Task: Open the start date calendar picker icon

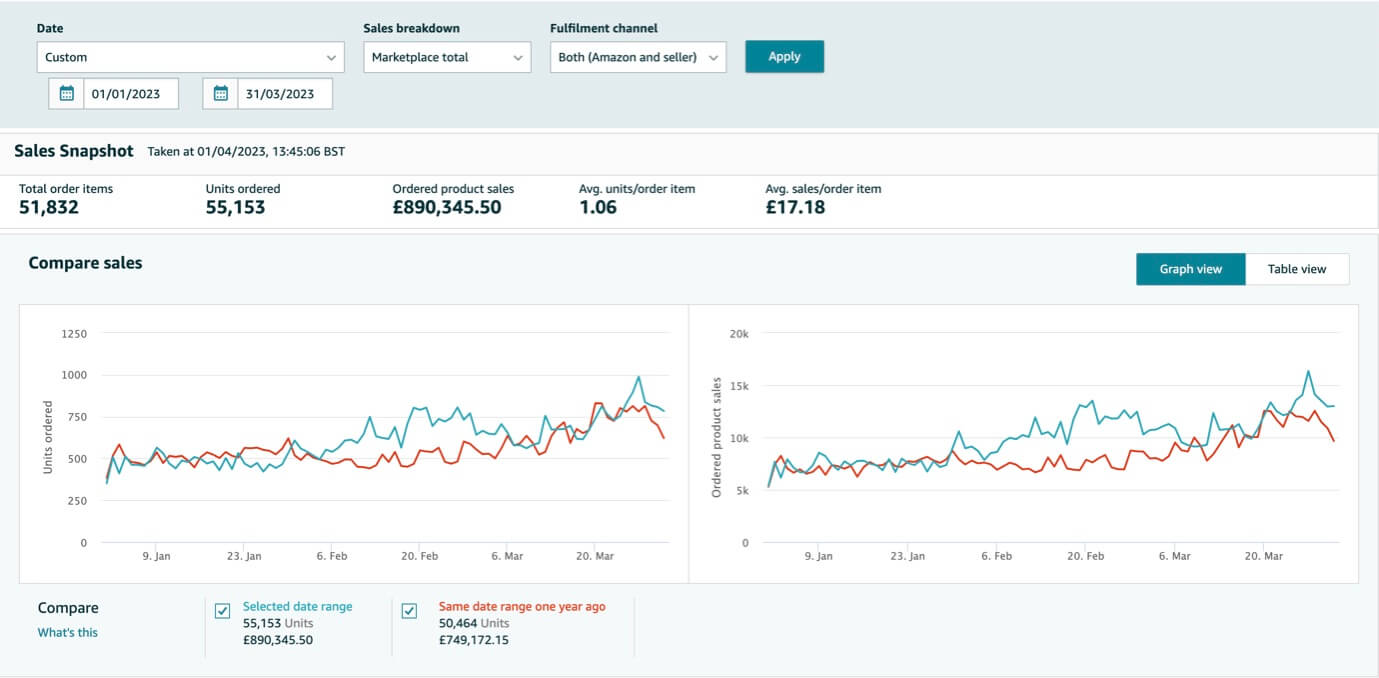Action: point(67,94)
